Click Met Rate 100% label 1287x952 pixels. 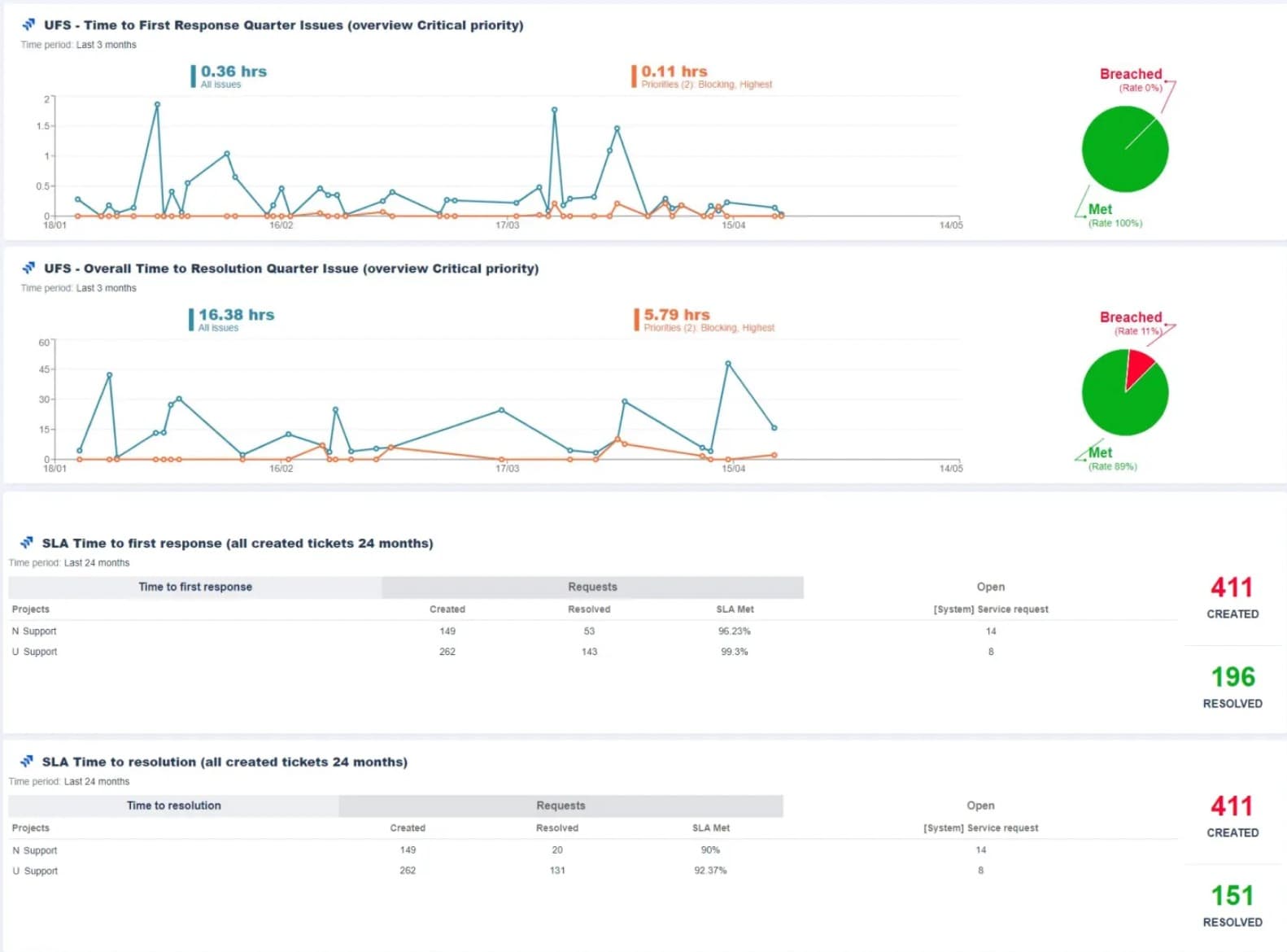[x=1115, y=216]
